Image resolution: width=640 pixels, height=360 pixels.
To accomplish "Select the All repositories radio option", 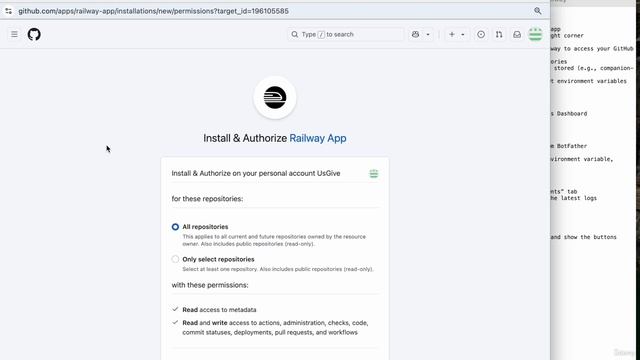I will [175, 227].
